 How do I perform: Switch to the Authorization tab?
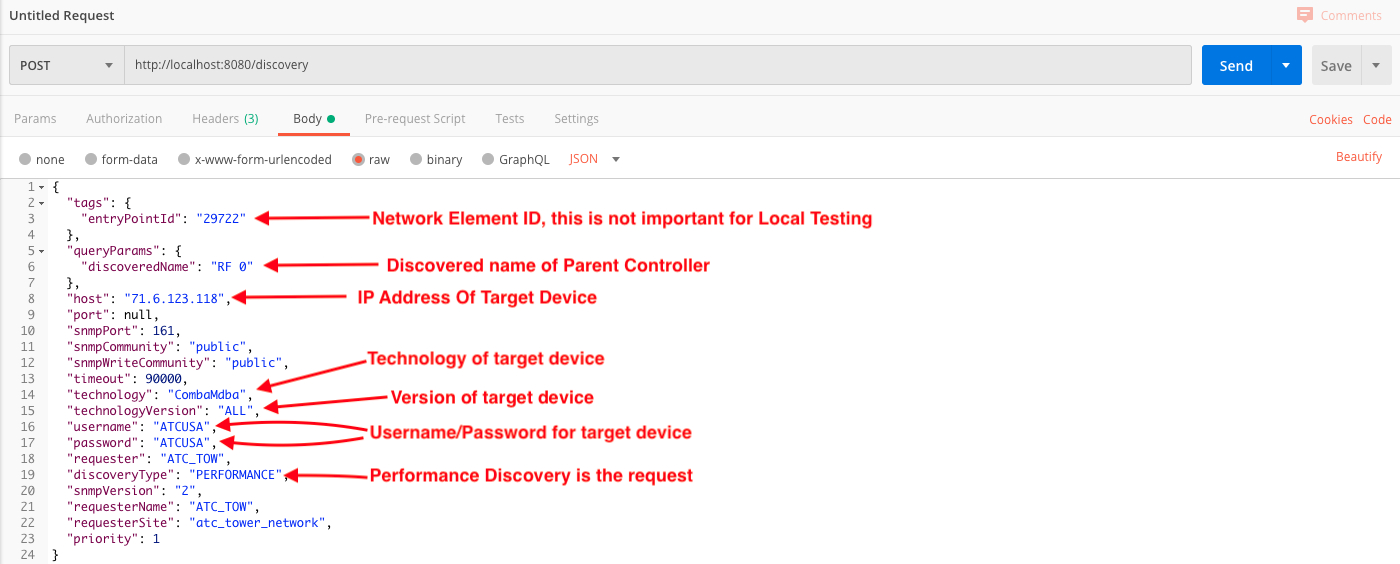[124, 119]
